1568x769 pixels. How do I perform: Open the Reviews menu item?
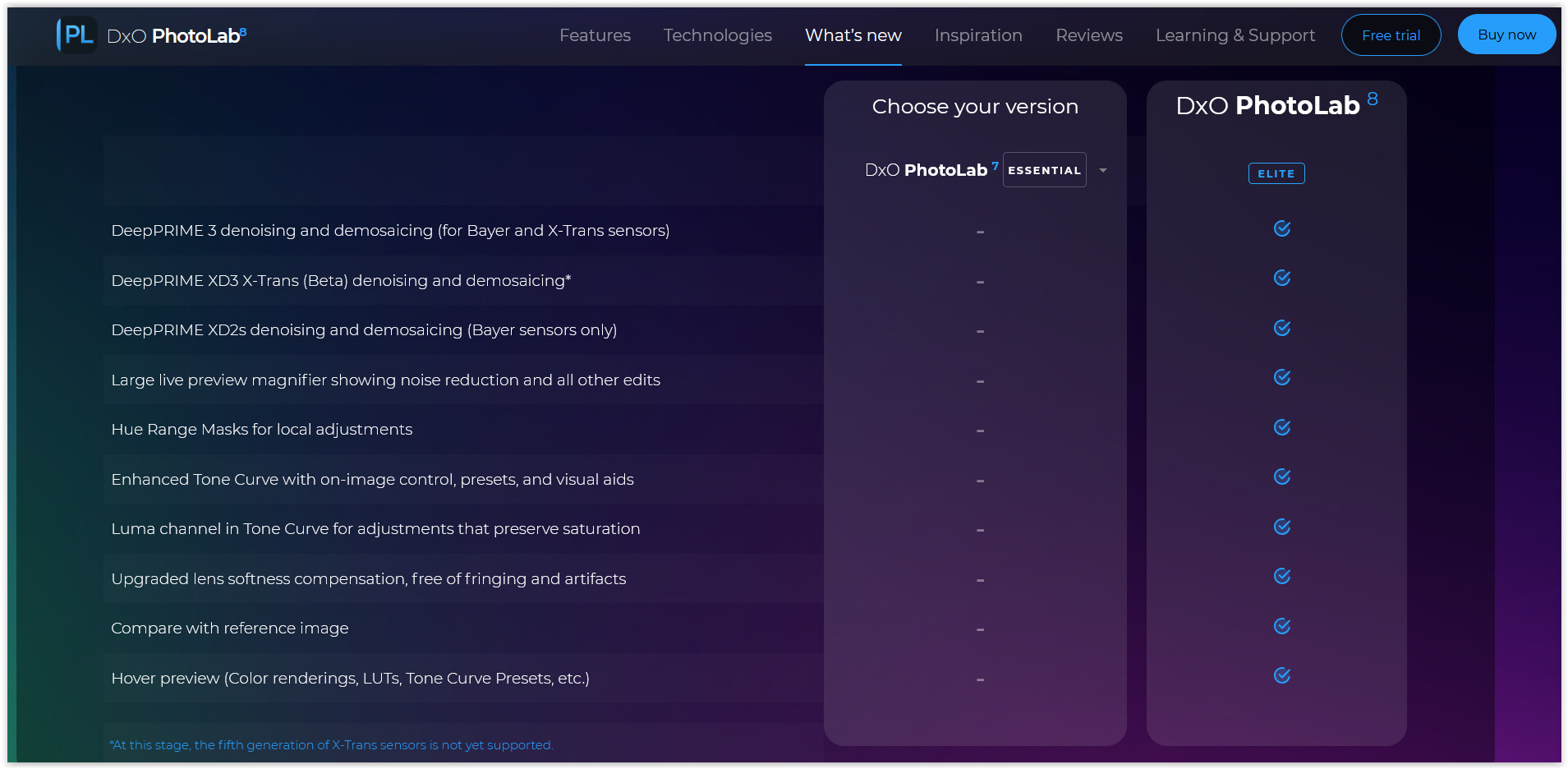(1088, 35)
